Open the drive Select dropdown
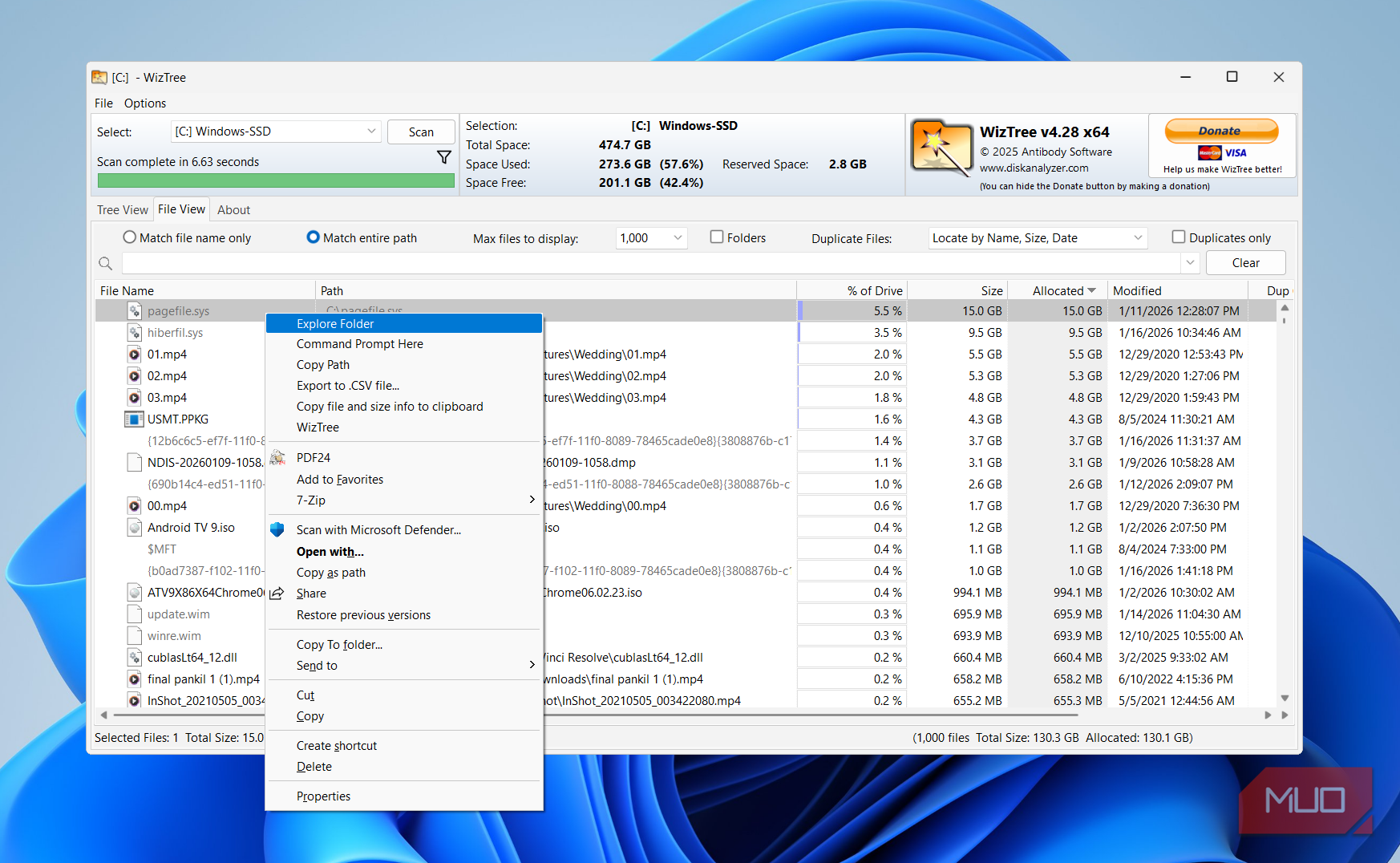Viewport: 1400px width, 863px height. coord(277,132)
